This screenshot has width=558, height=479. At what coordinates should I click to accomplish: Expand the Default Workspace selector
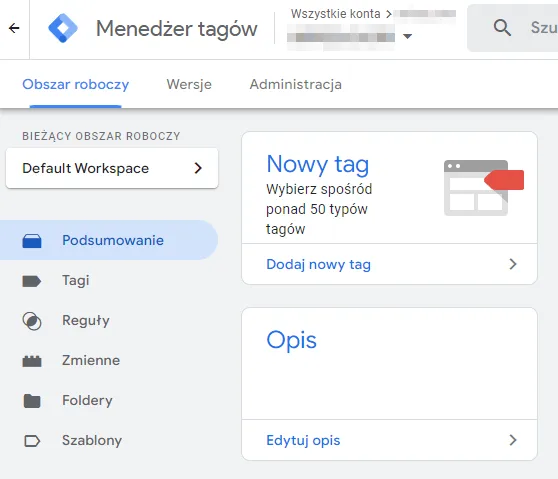pyautogui.click(x=112, y=168)
